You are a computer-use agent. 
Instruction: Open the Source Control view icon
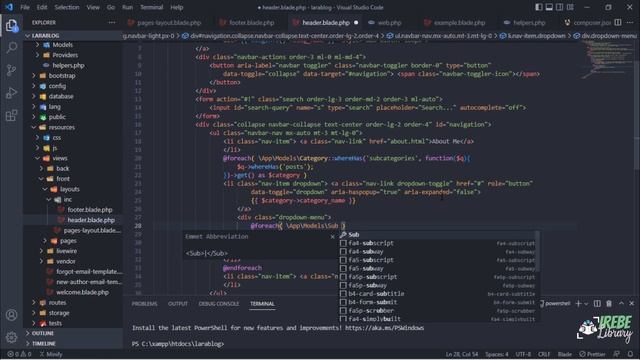[x=11, y=70]
